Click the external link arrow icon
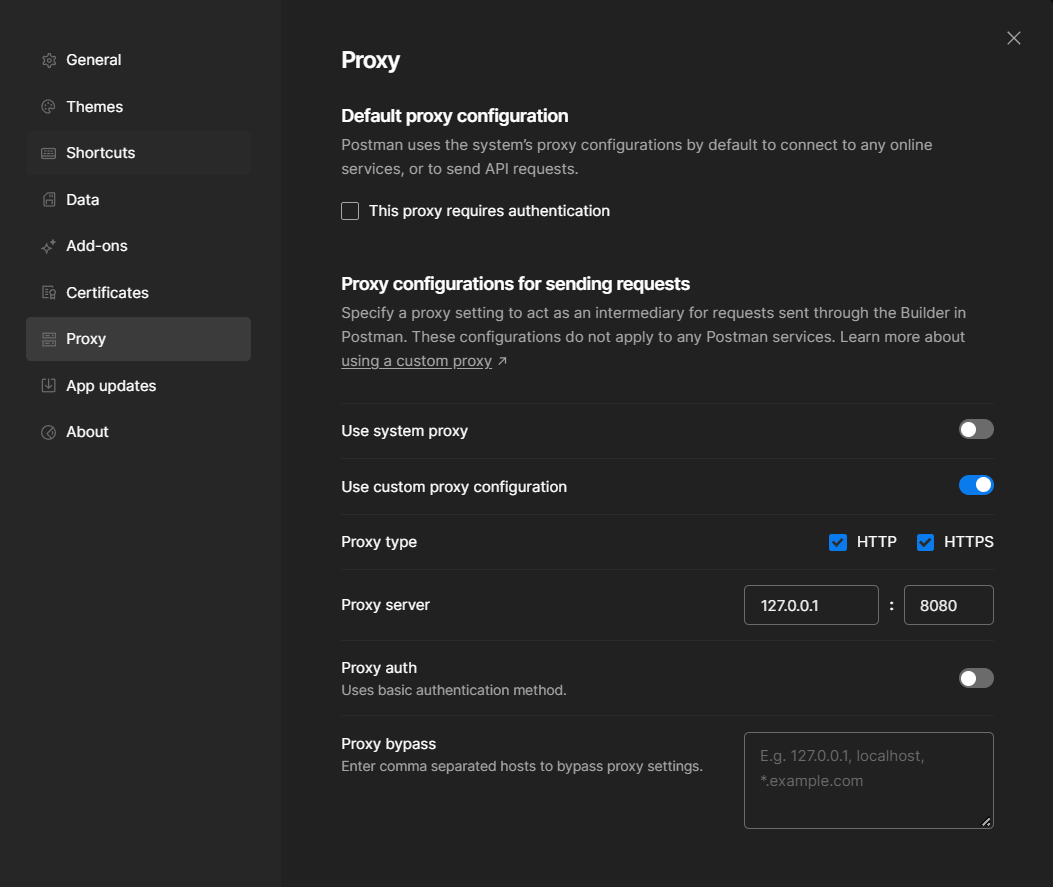Viewport: 1053px width, 887px height. (502, 361)
